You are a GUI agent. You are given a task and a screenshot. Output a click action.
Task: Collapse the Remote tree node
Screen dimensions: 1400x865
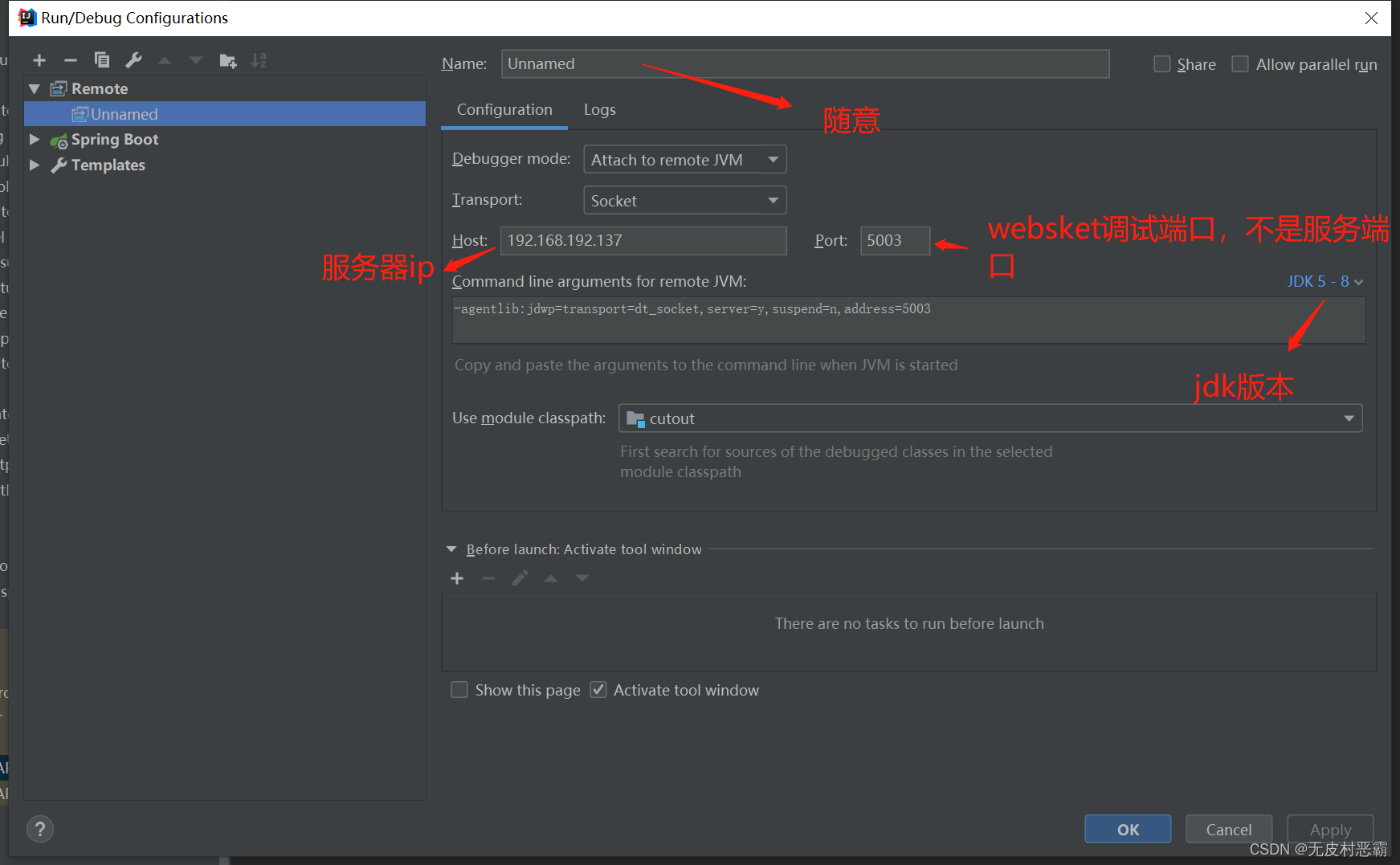point(35,88)
